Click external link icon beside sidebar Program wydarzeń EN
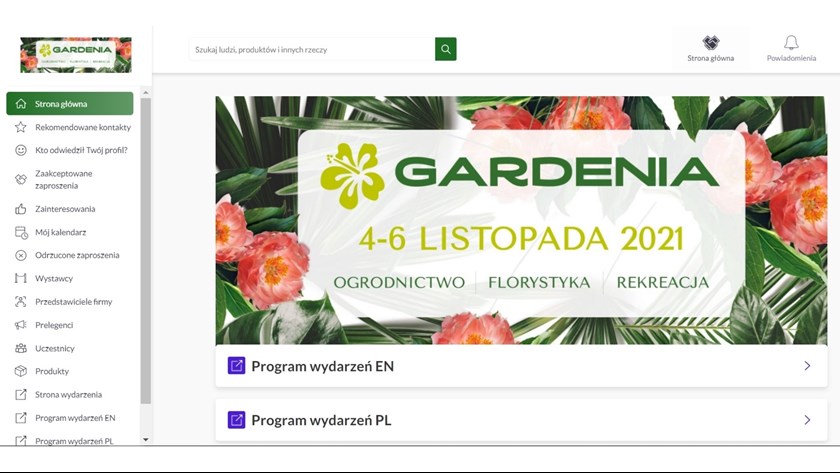 pyautogui.click(x=21, y=417)
